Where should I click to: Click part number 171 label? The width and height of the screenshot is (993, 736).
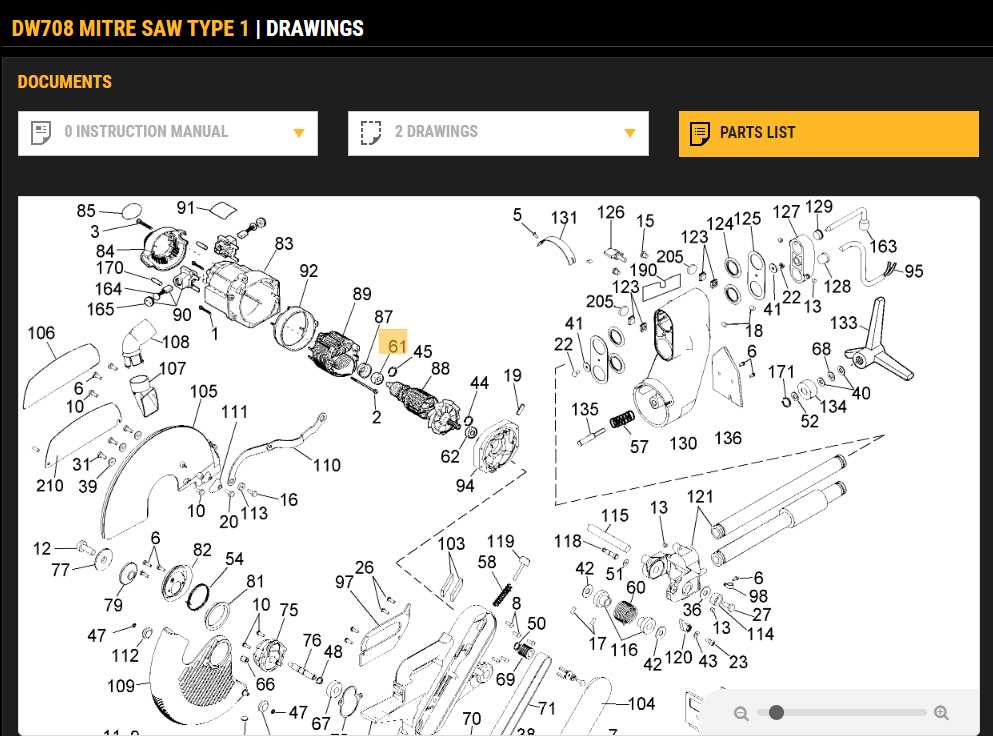click(x=781, y=372)
